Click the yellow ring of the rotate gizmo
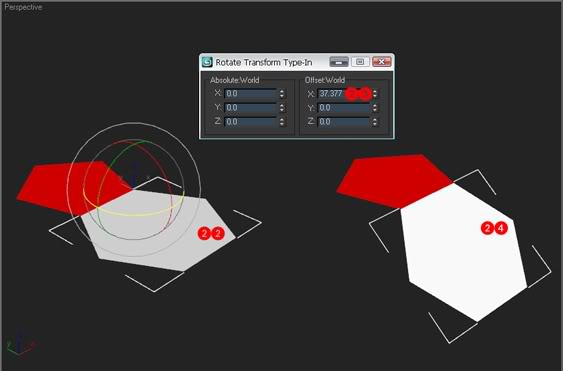 point(136,215)
